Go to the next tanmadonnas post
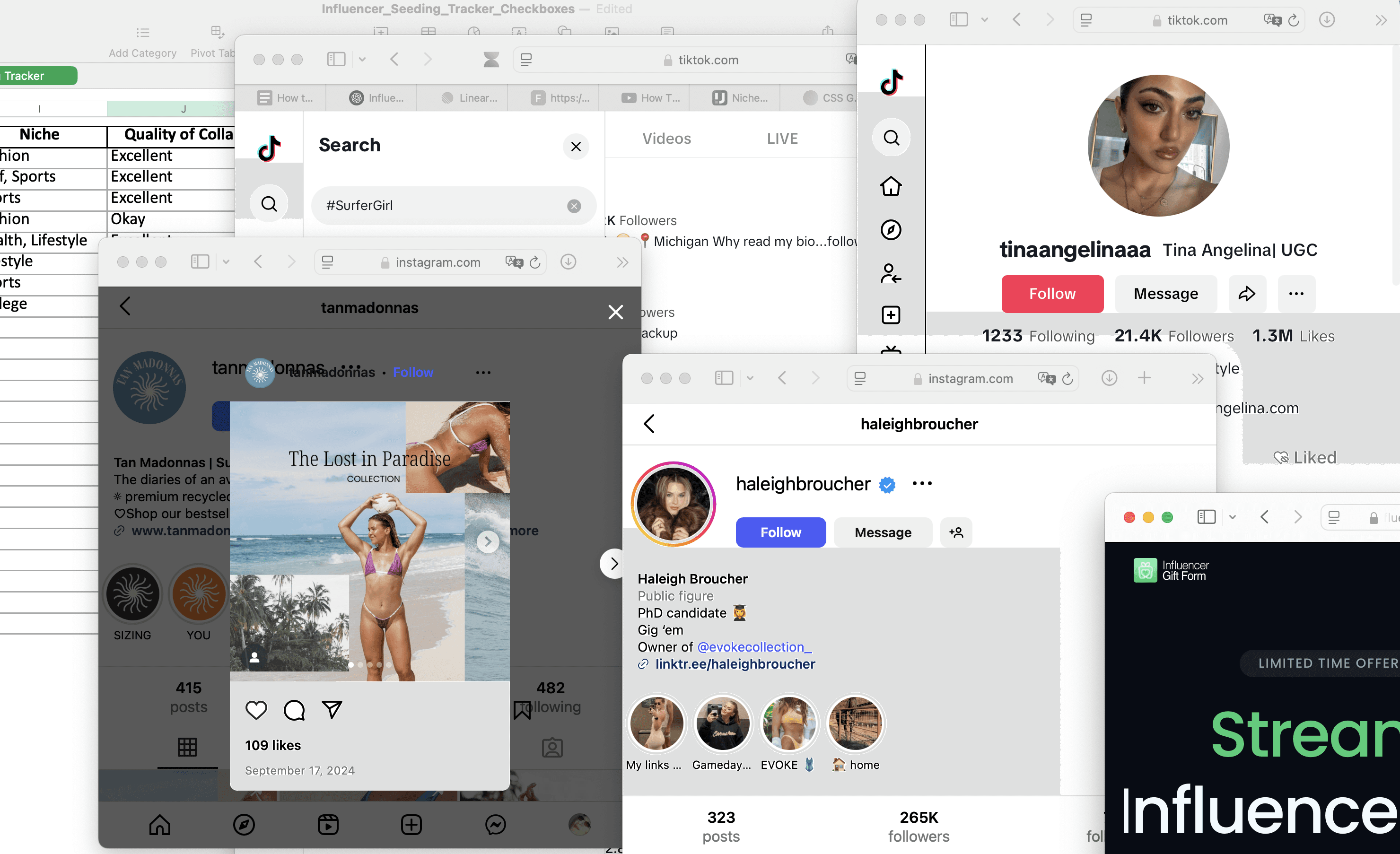1400x854 pixels. [x=613, y=564]
